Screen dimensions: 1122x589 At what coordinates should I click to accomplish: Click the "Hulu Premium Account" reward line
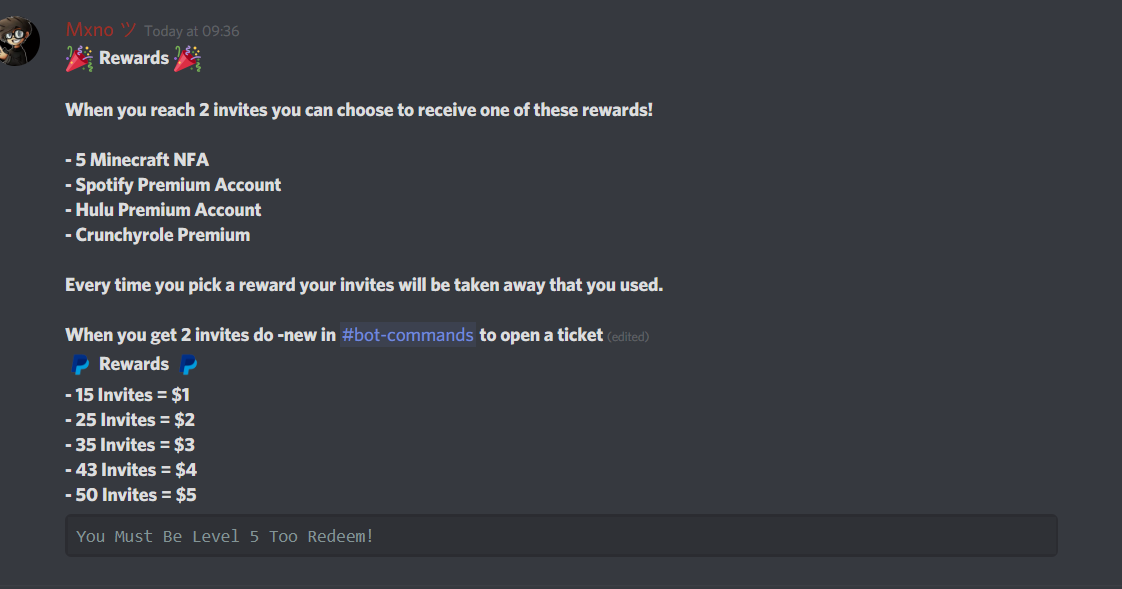click(x=163, y=210)
